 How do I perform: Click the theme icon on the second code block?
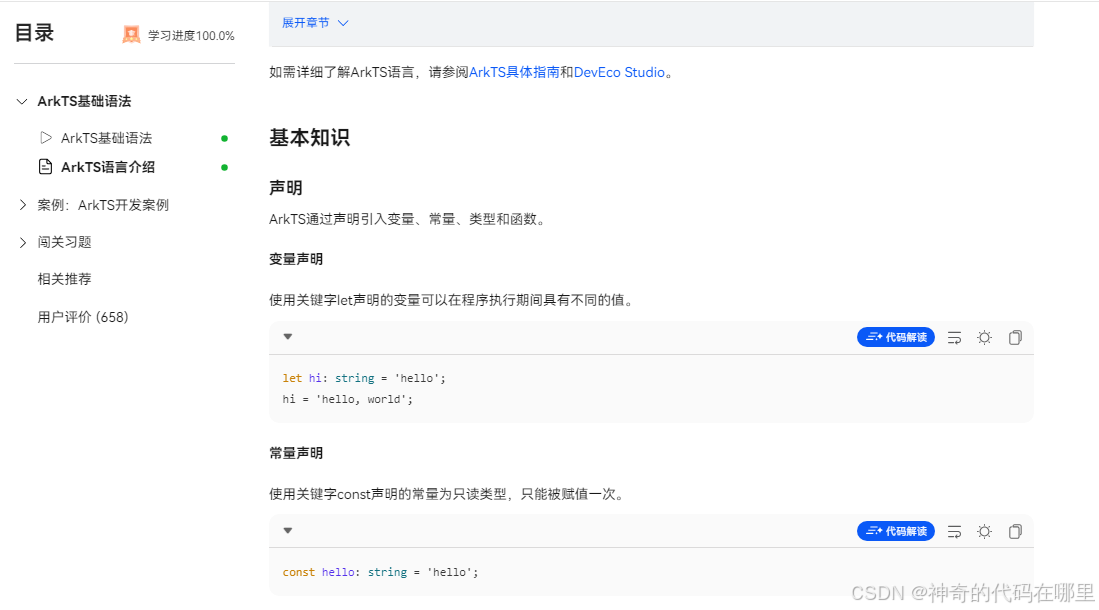(984, 531)
